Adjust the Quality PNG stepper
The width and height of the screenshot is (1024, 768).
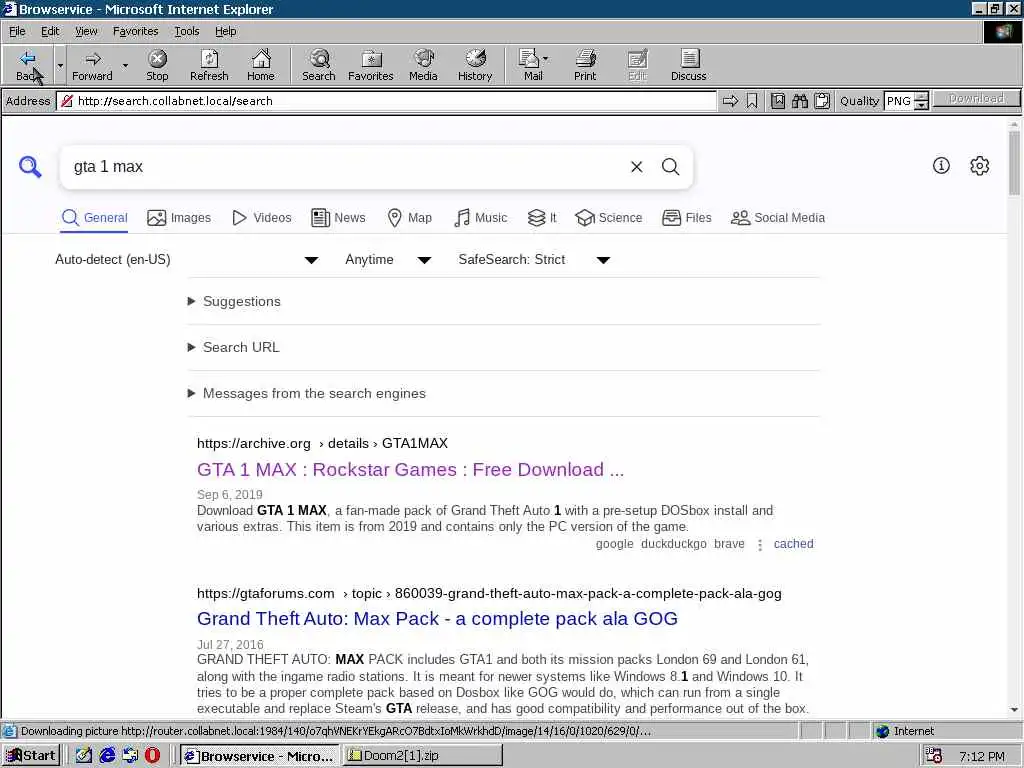pos(921,101)
